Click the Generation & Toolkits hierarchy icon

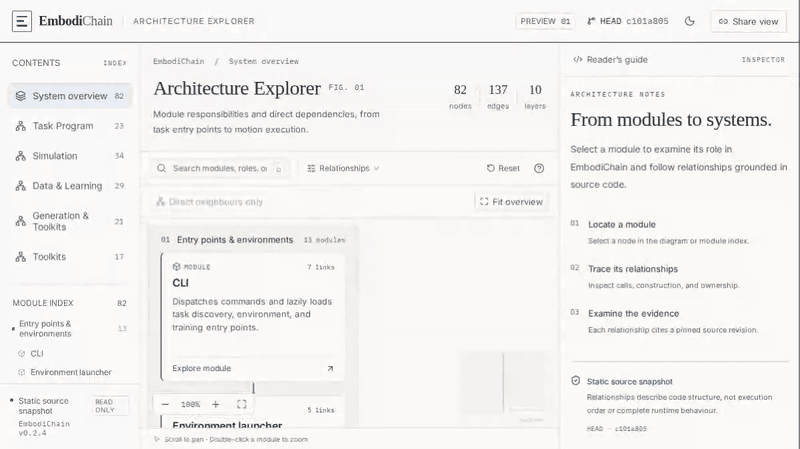pyautogui.click(x=20, y=221)
